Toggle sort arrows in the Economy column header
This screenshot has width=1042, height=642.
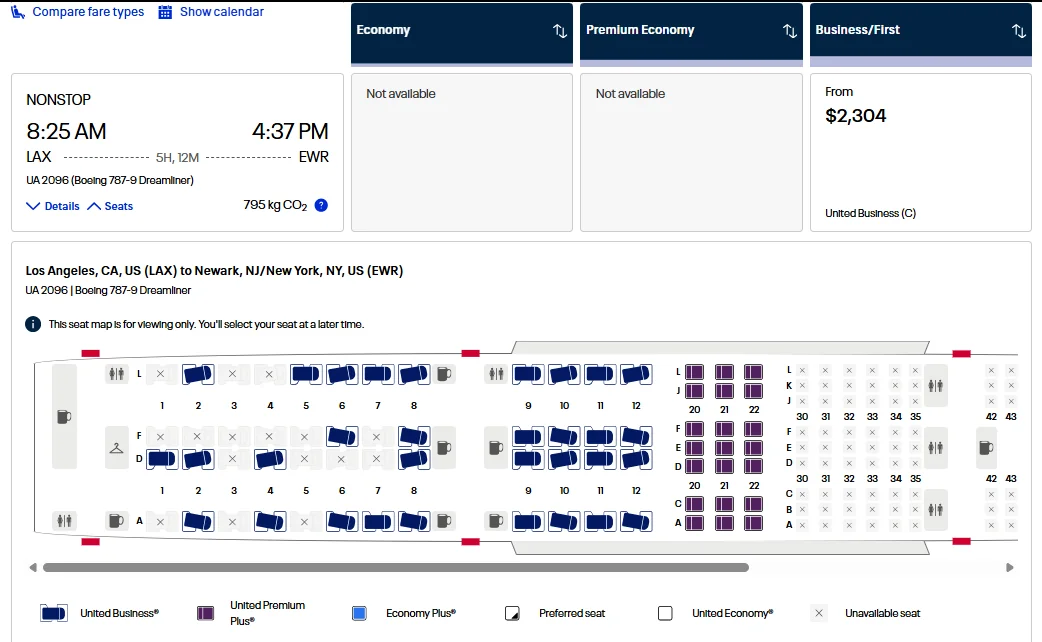(560, 31)
